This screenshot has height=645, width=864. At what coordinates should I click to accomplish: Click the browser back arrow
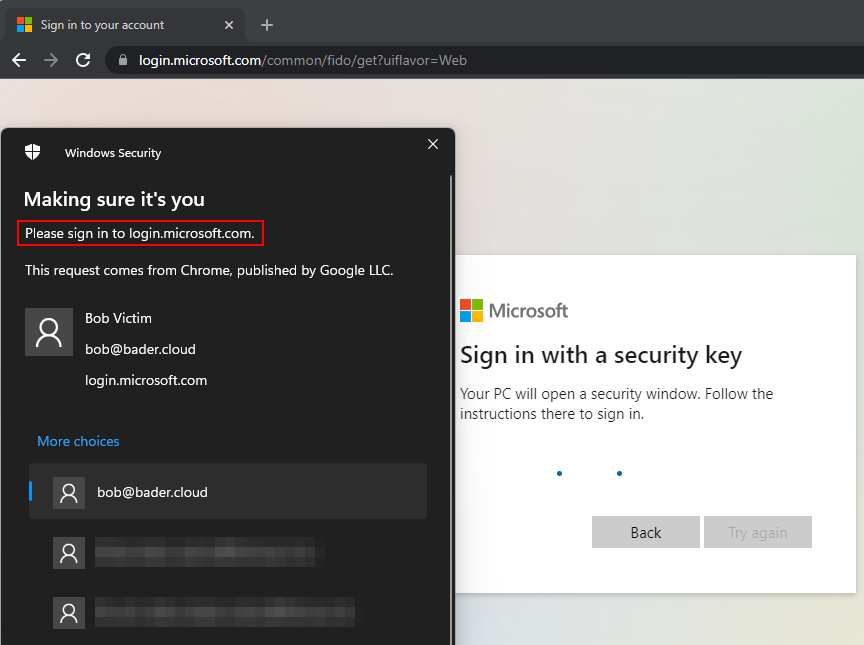[x=19, y=60]
